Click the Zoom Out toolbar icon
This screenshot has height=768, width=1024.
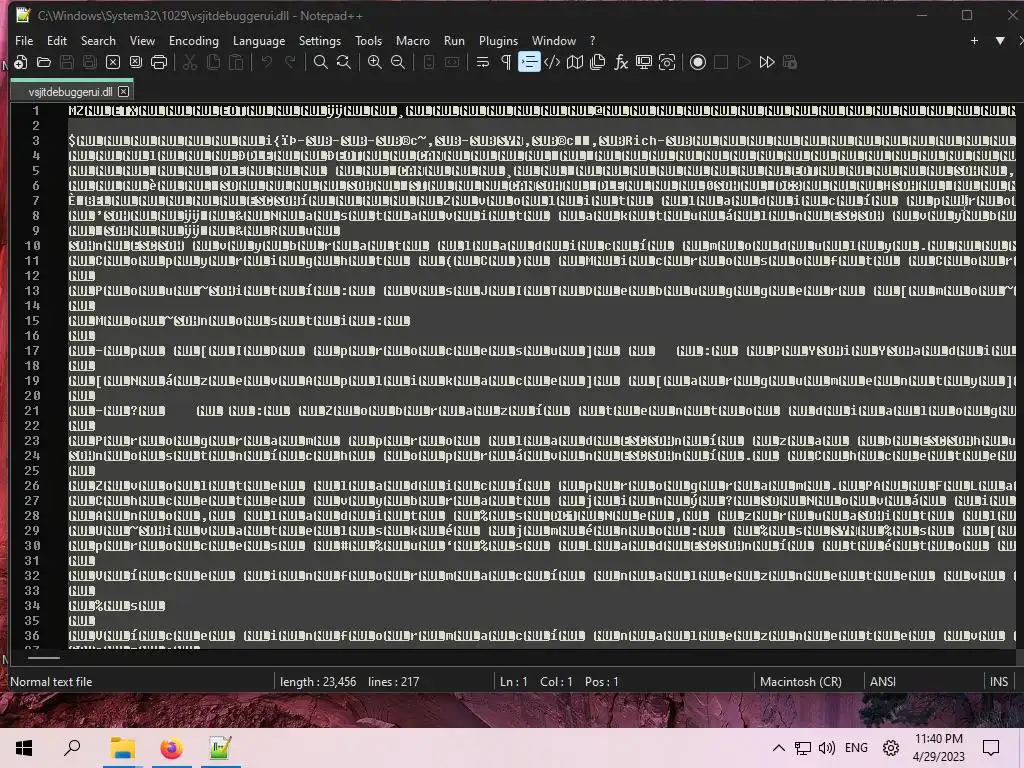click(398, 62)
